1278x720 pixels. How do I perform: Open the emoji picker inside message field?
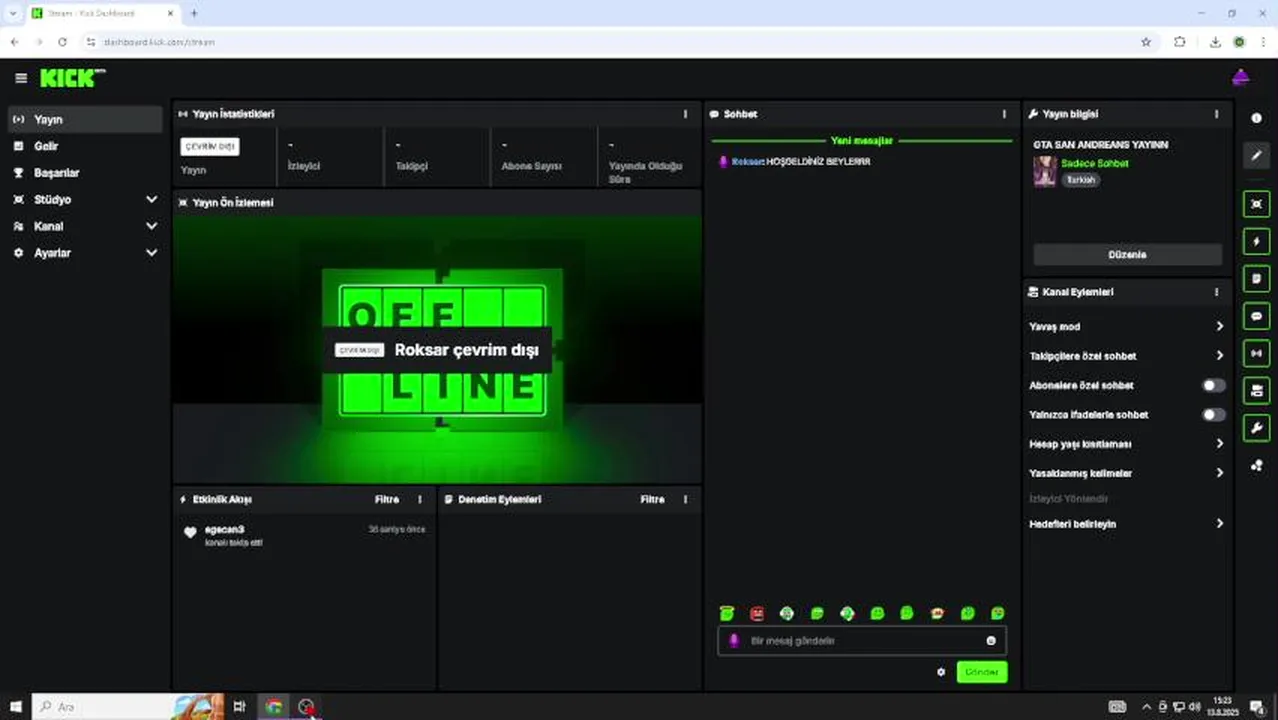(991, 641)
